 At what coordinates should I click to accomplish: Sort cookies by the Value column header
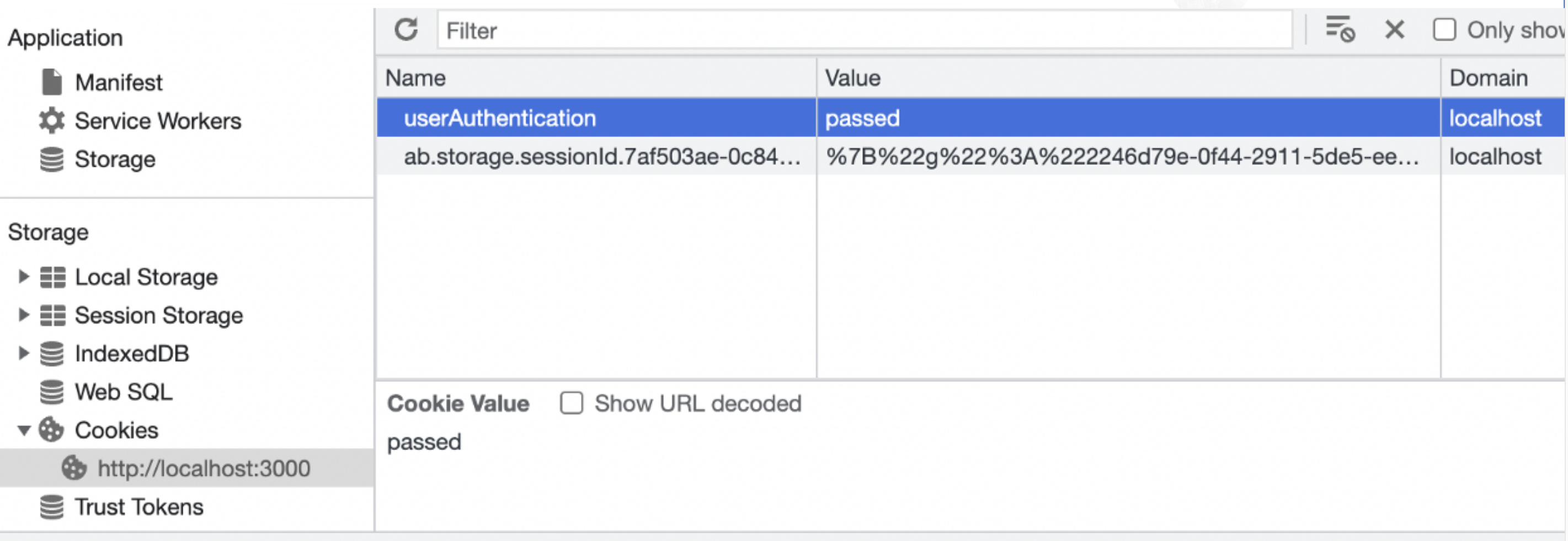pyautogui.click(x=852, y=78)
